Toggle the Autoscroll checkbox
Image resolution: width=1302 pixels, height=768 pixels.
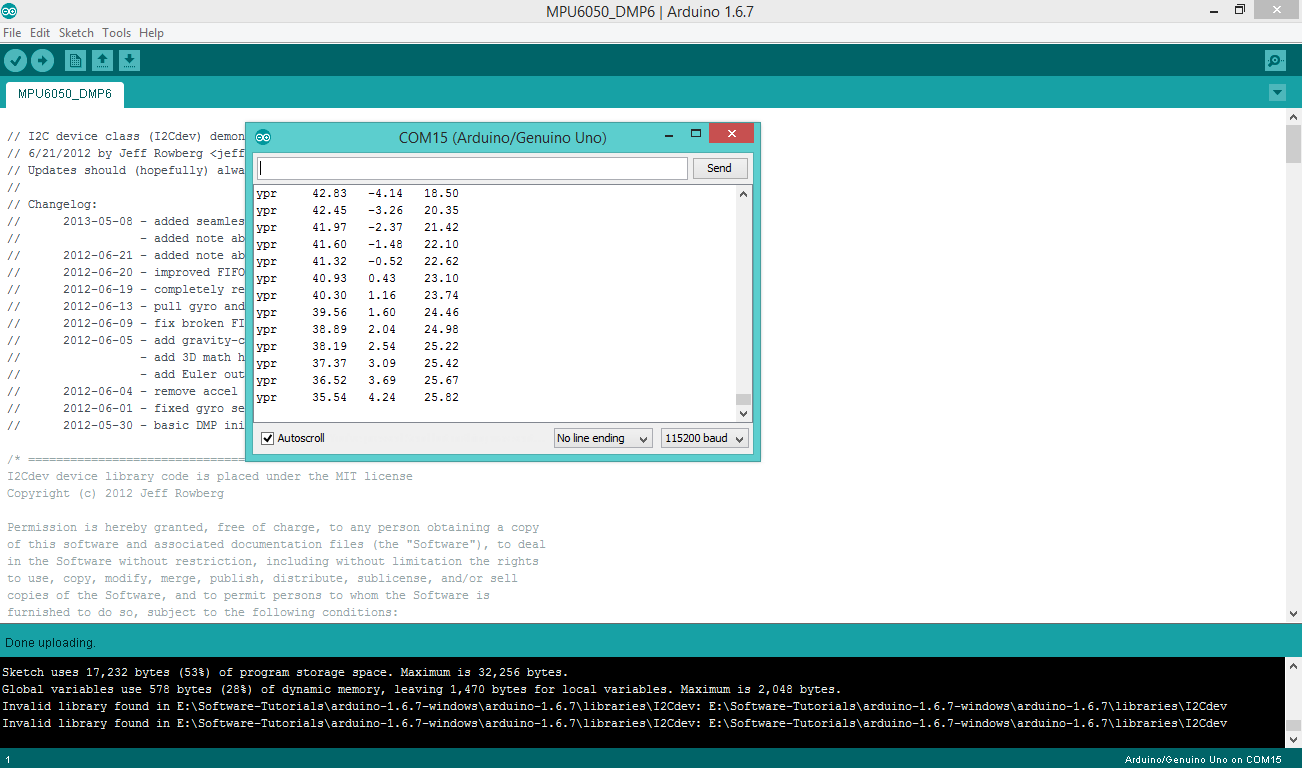[x=267, y=438]
